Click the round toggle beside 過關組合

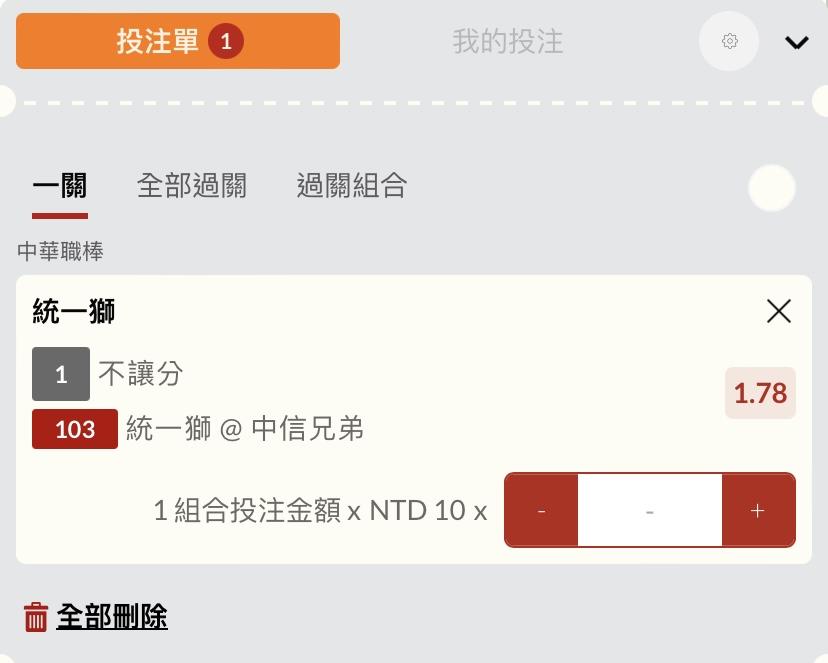point(771,188)
